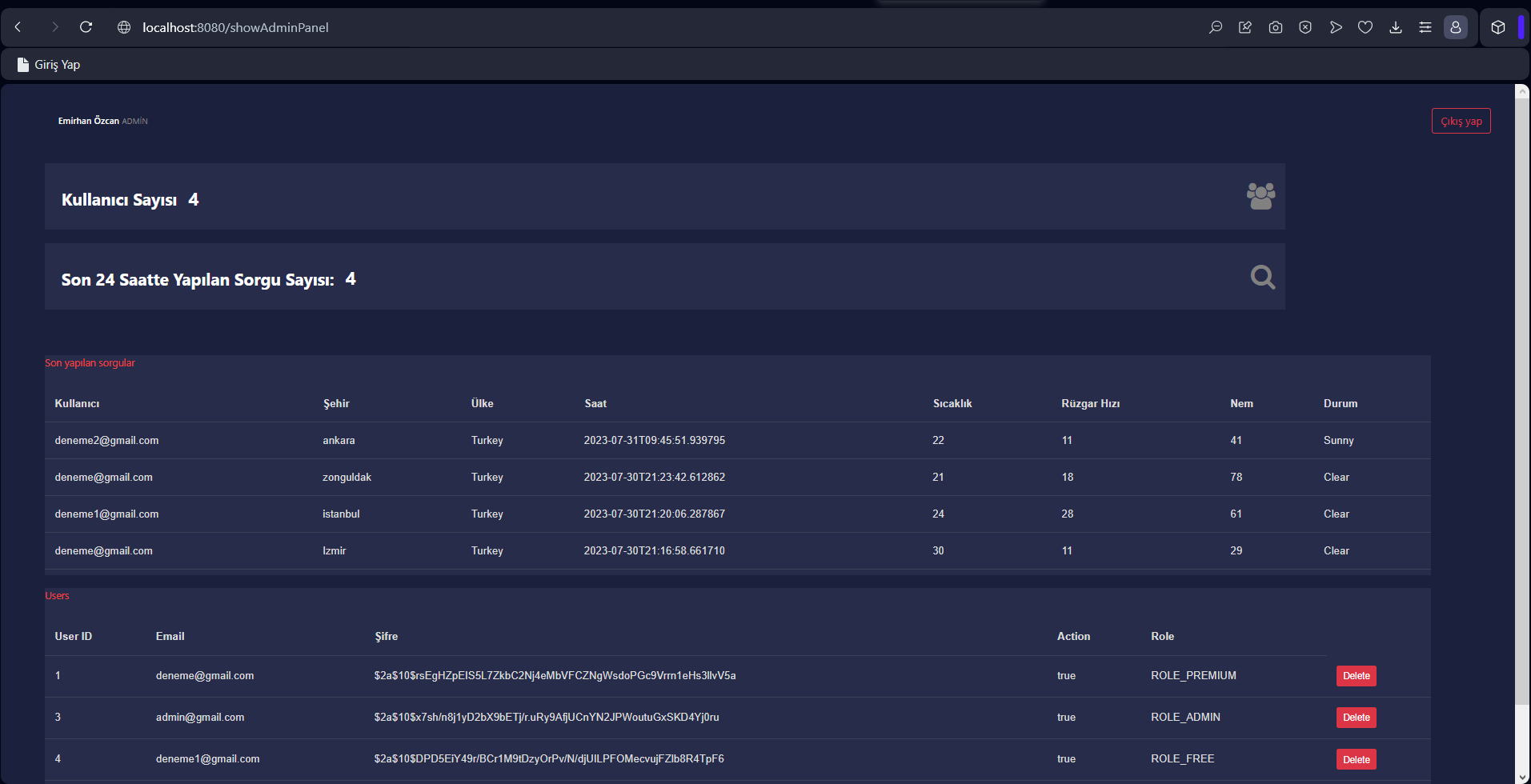
Task: Click the Users section heading
Action: click(57, 596)
